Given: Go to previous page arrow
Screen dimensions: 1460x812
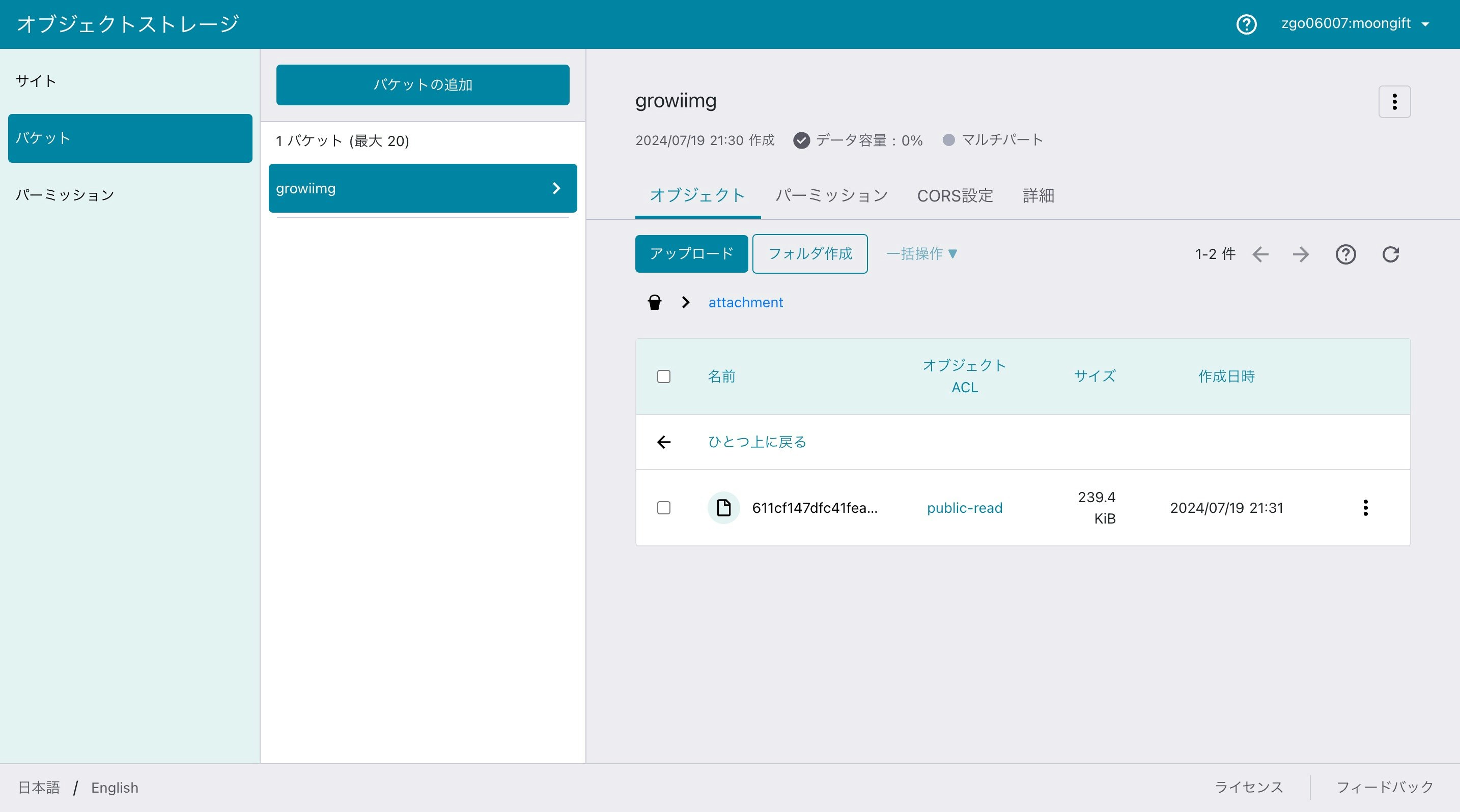Looking at the screenshot, I should coord(1260,254).
